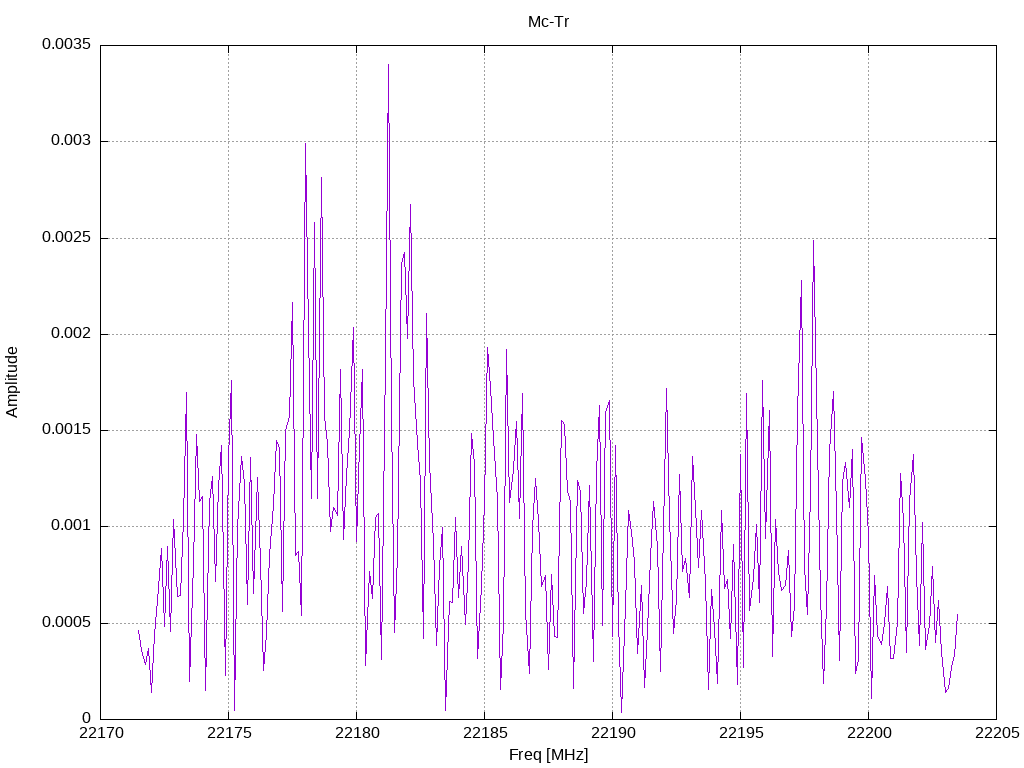Image resolution: width=1024 pixels, height=768 pixels.
Task: Click the spectrum peak near 22198 MHz
Action: pyautogui.click(x=813, y=242)
